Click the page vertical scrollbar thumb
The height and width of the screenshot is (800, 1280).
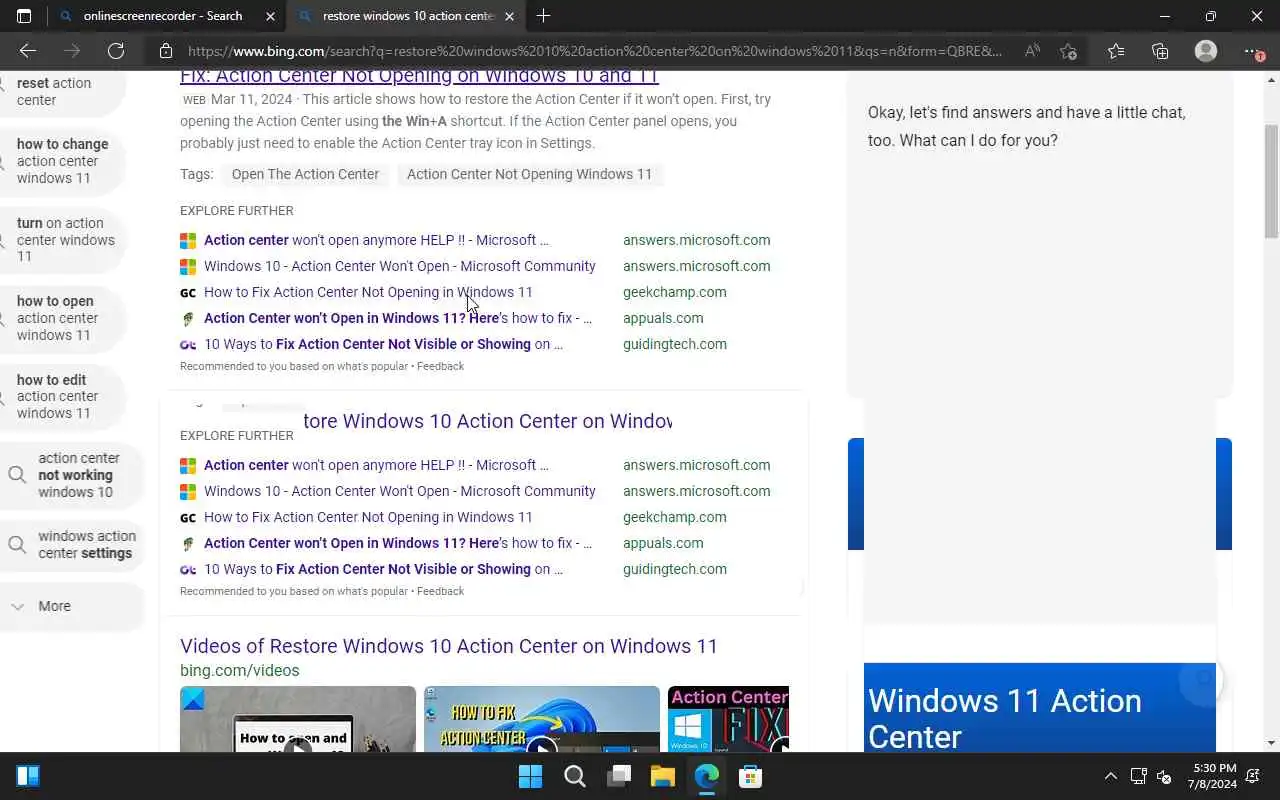(1271, 181)
